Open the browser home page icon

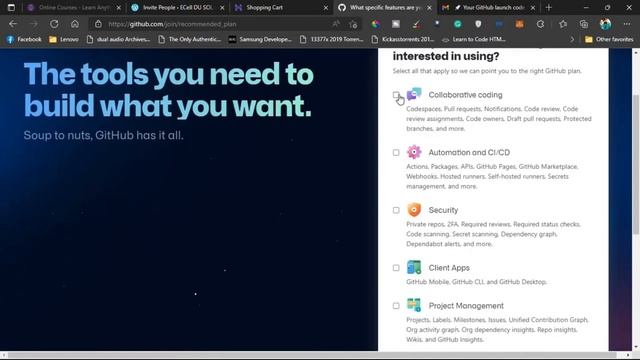point(75,24)
